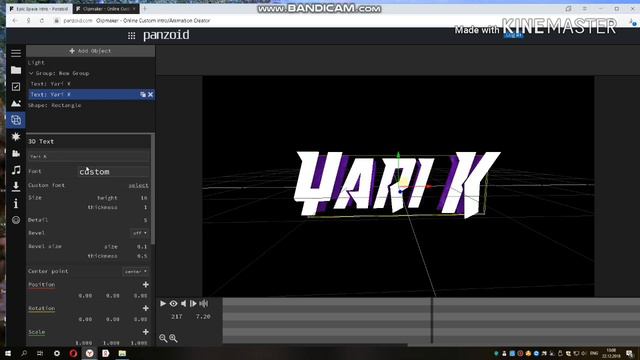
Task: Switch to the Clipmaker browser tab
Action: (106, 9)
